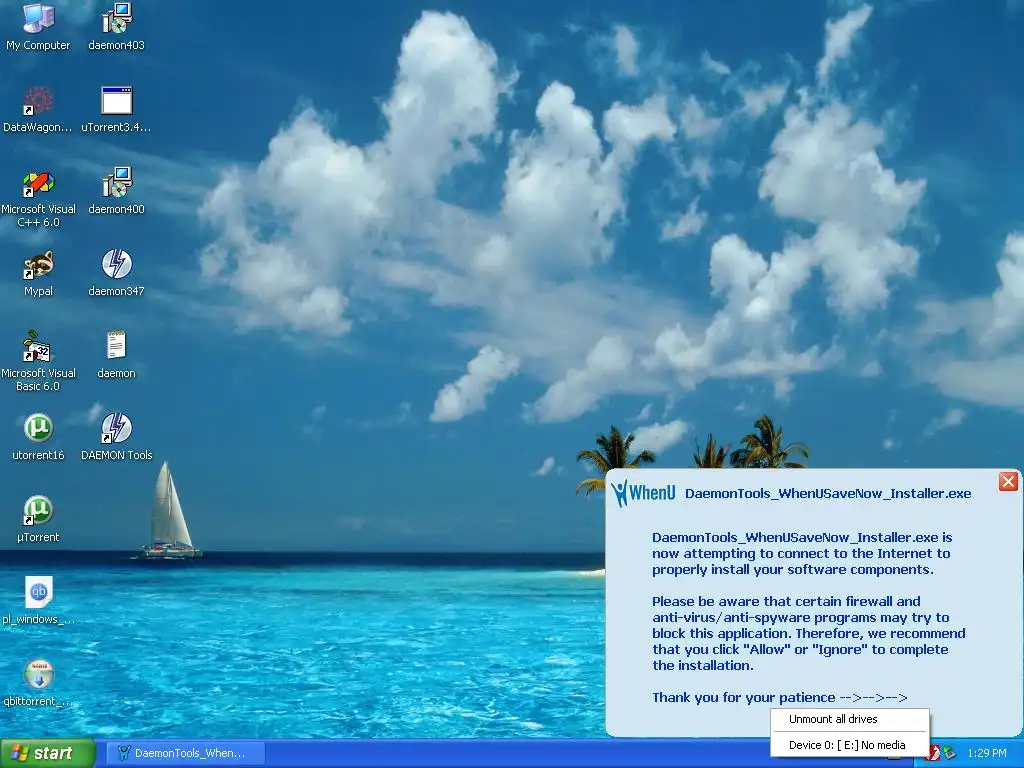The height and width of the screenshot is (768, 1024).
Task: Click the WhenU logo in popup
Action: 644,493
